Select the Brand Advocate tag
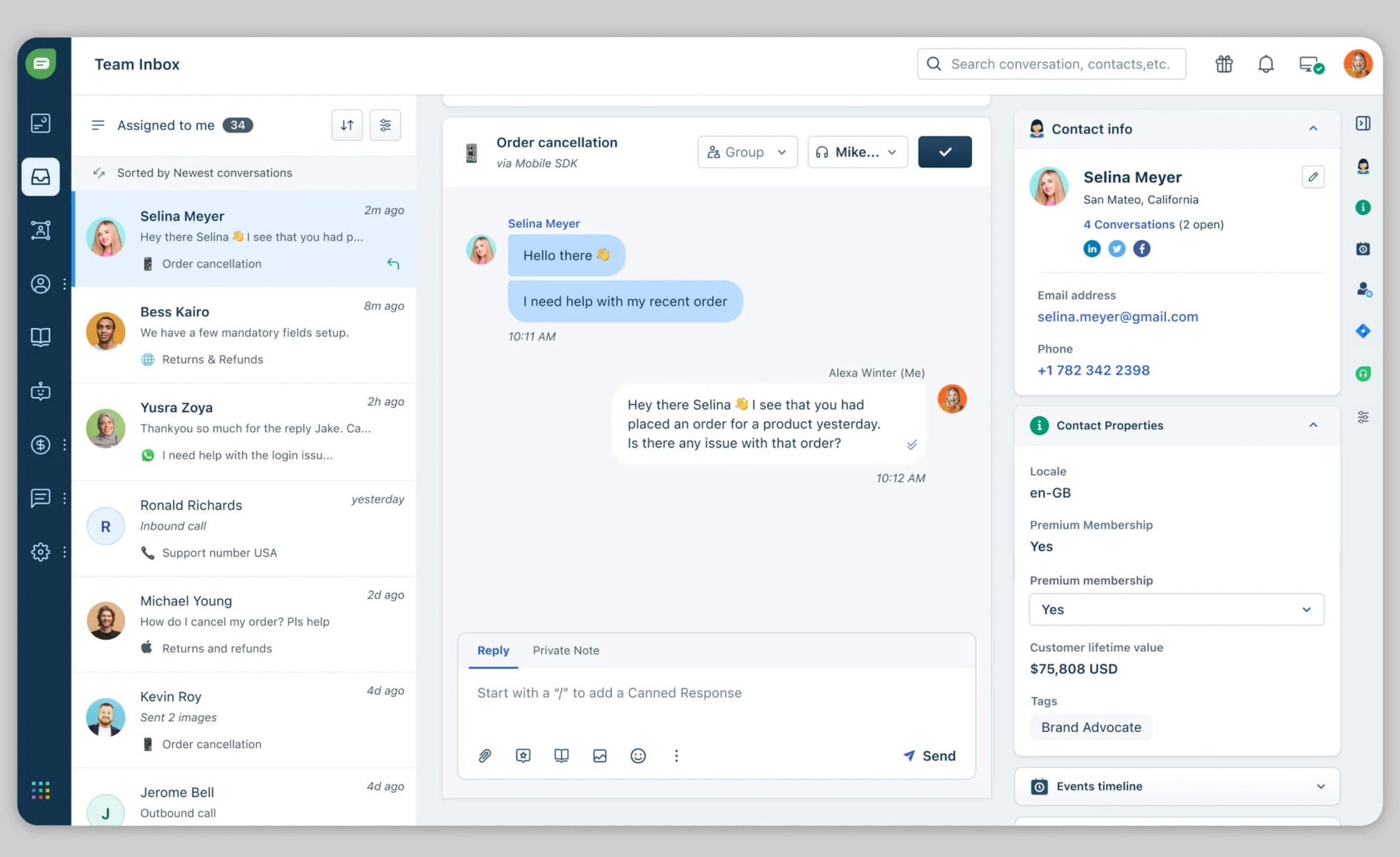The width and height of the screenshot is (1400, 857). pyautogui.click(x=1091, y=727)
